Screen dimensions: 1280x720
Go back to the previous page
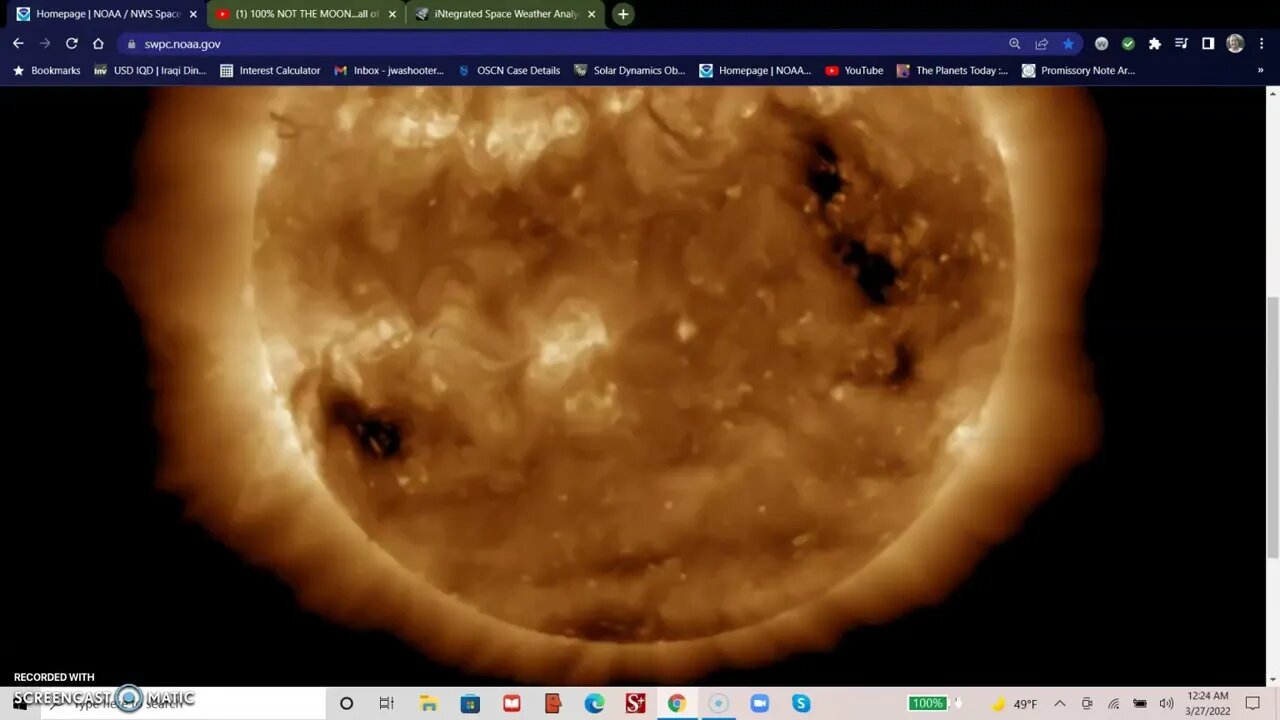18,44
